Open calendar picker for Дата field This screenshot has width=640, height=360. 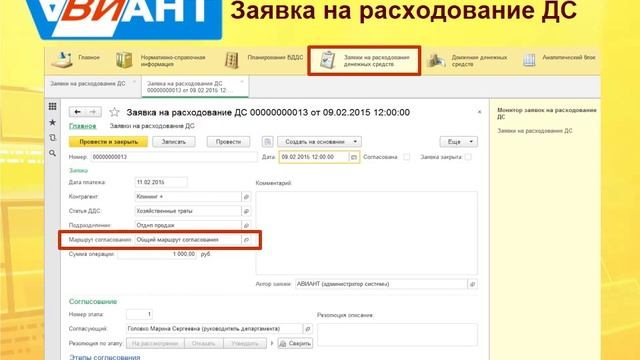pyautogui.click(x=354, y=157)
